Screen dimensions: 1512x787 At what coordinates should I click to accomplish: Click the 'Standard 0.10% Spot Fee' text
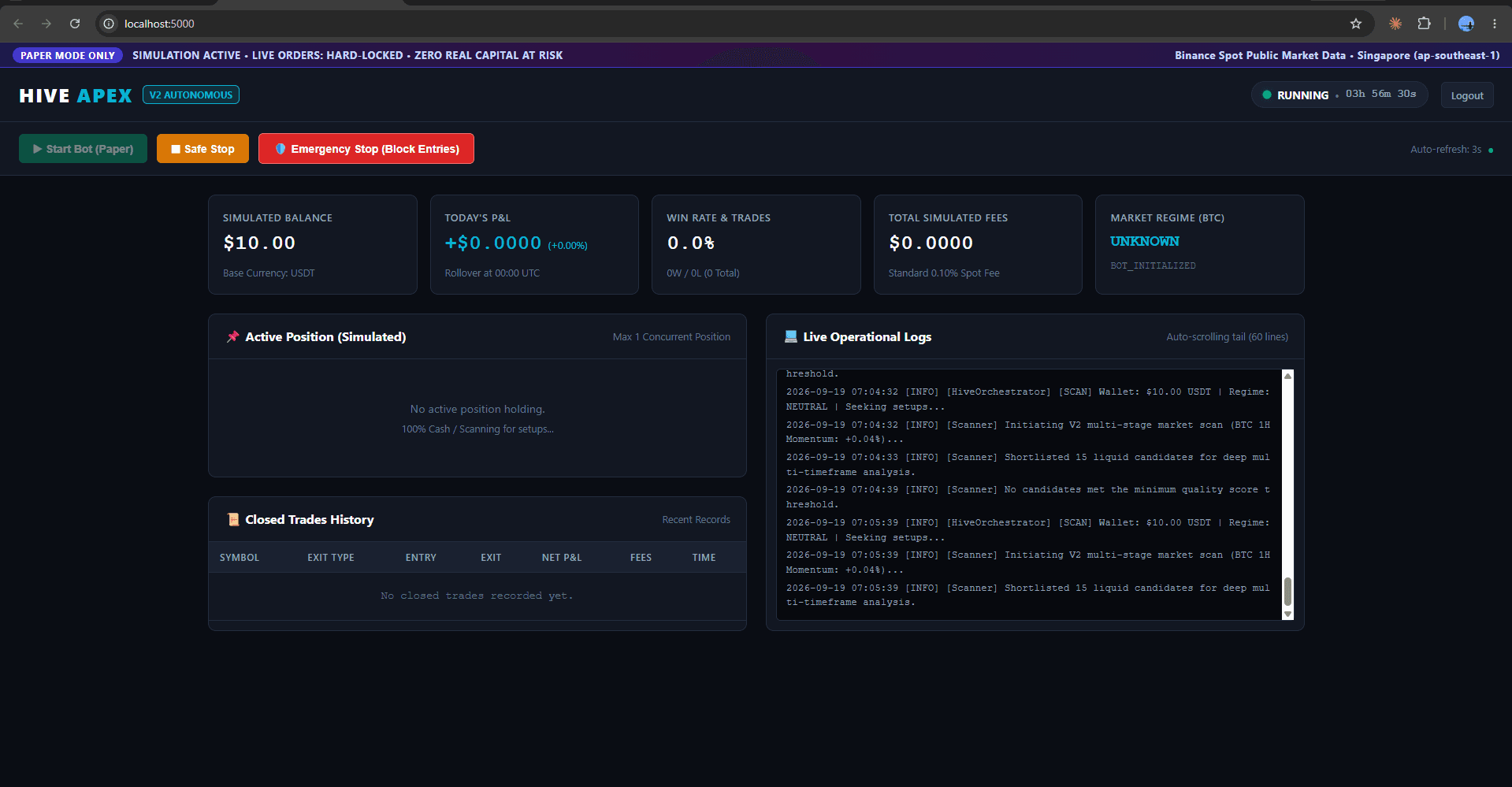click(x=944, y=273)
